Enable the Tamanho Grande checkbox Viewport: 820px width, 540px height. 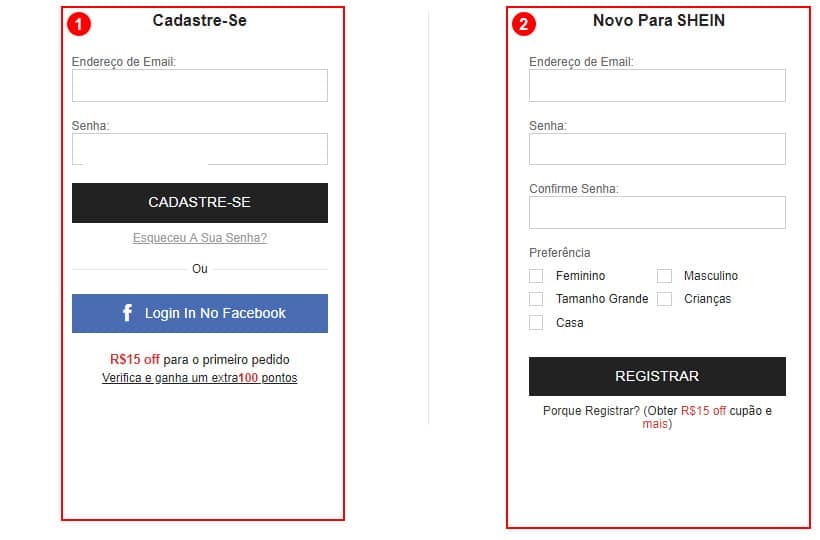(x=536, y=298)
